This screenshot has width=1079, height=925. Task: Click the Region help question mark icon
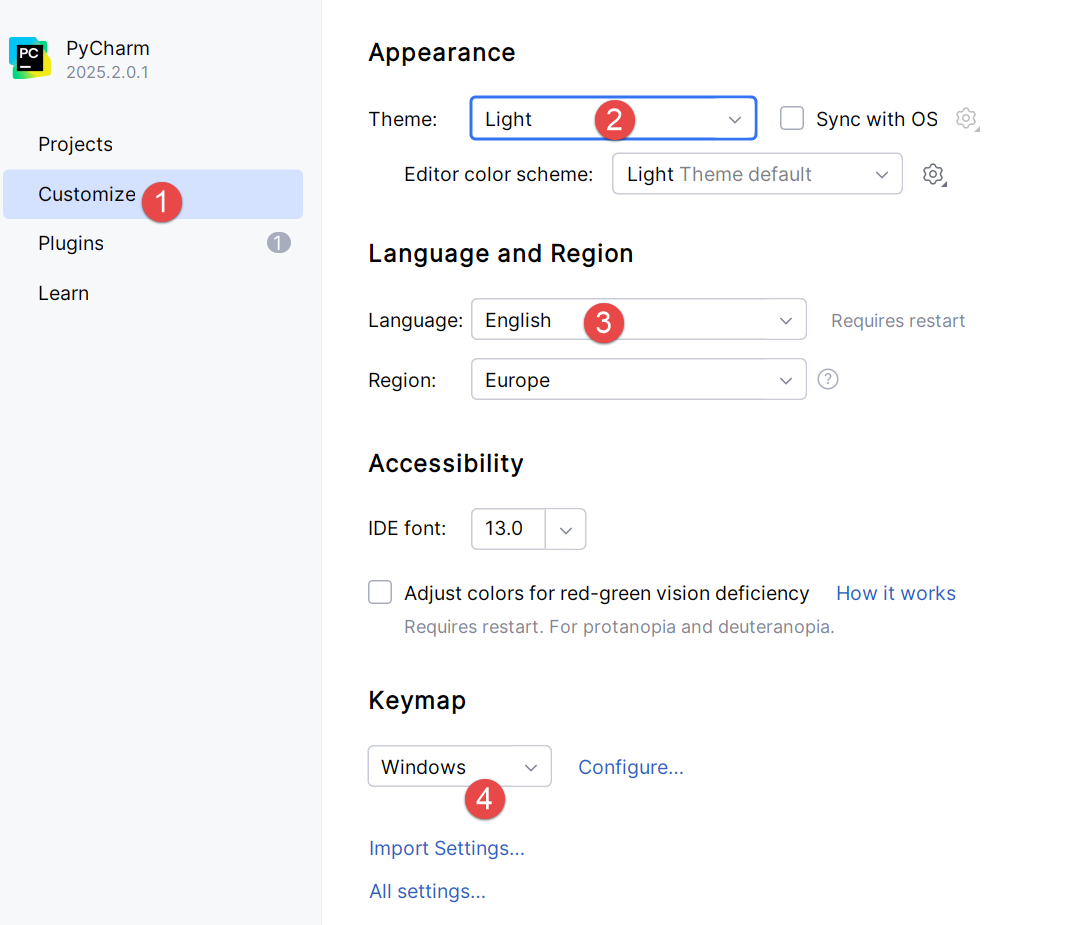pos(827,380)
